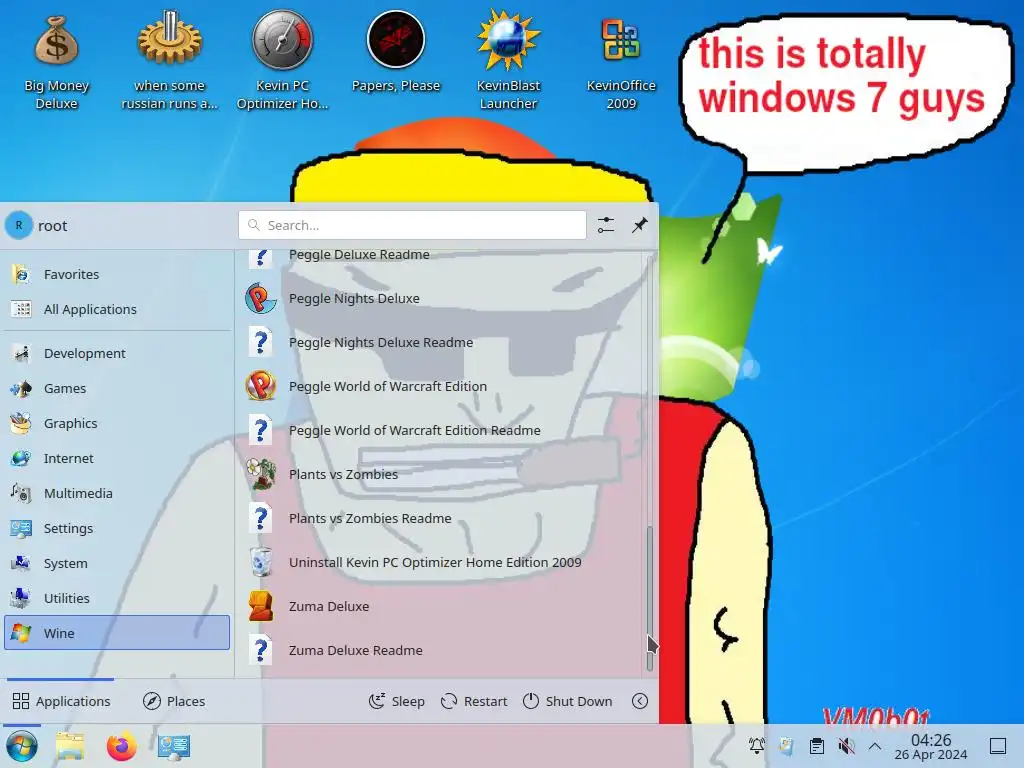This screenshot has height=768, width=1024.
Task: Launch Zuma Deluxe icon
Action: point(261,606)
